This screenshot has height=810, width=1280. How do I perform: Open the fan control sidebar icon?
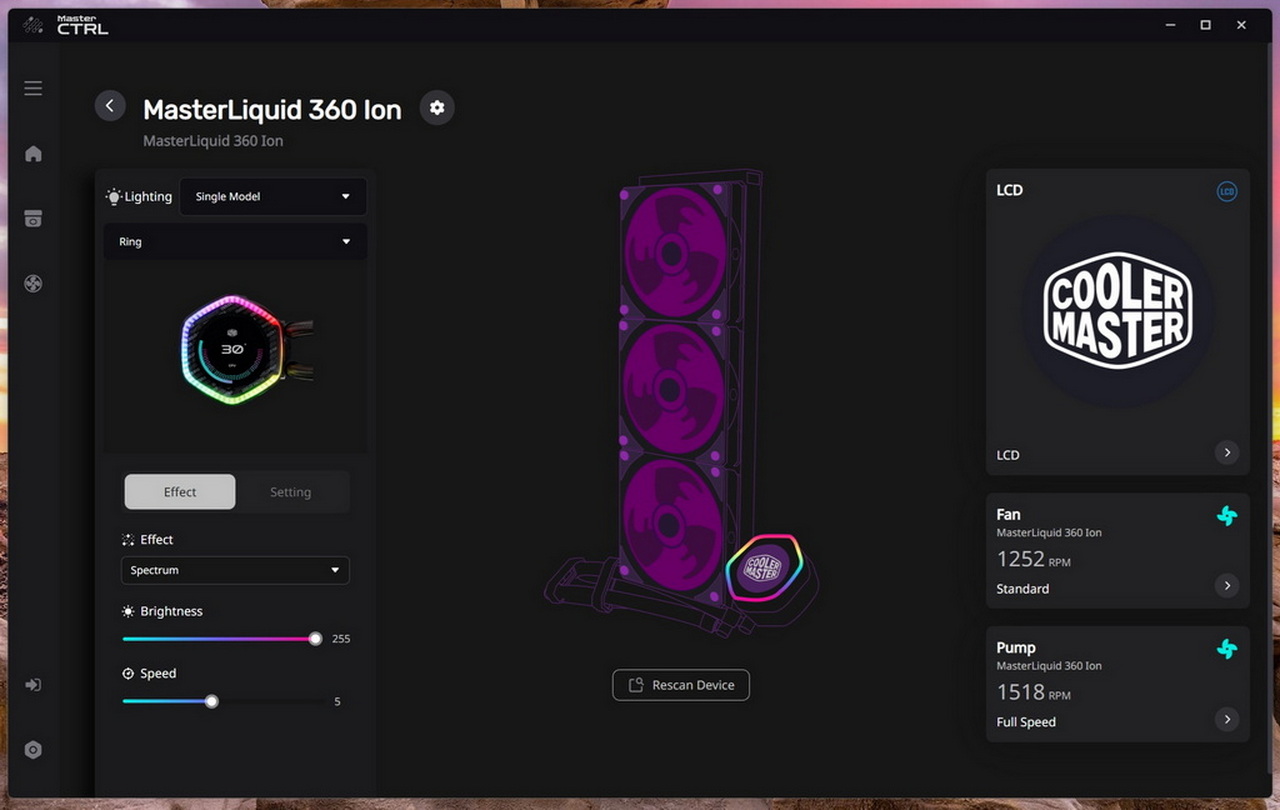coord(33,284)
